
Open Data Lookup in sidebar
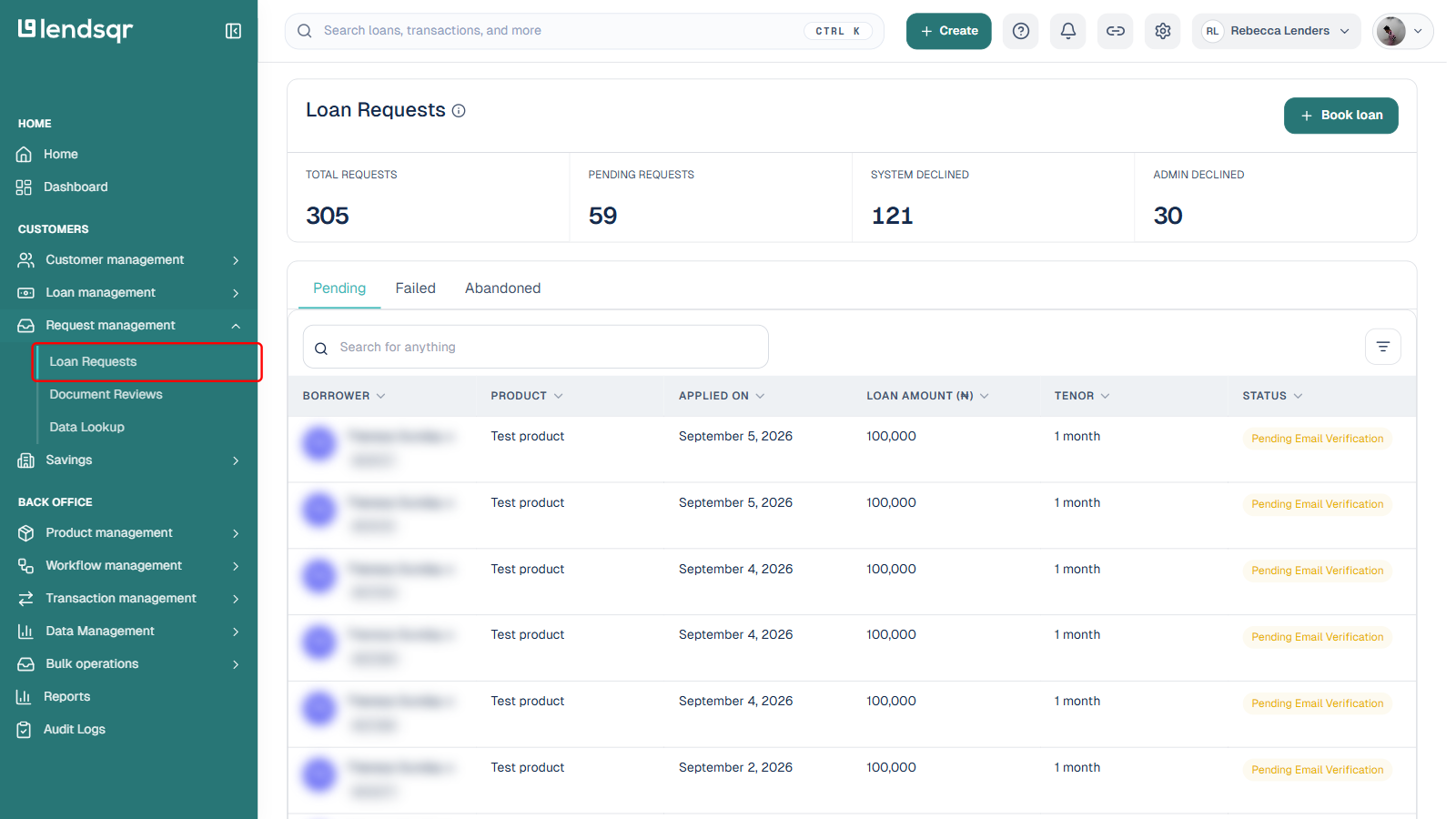click(86, 428)
